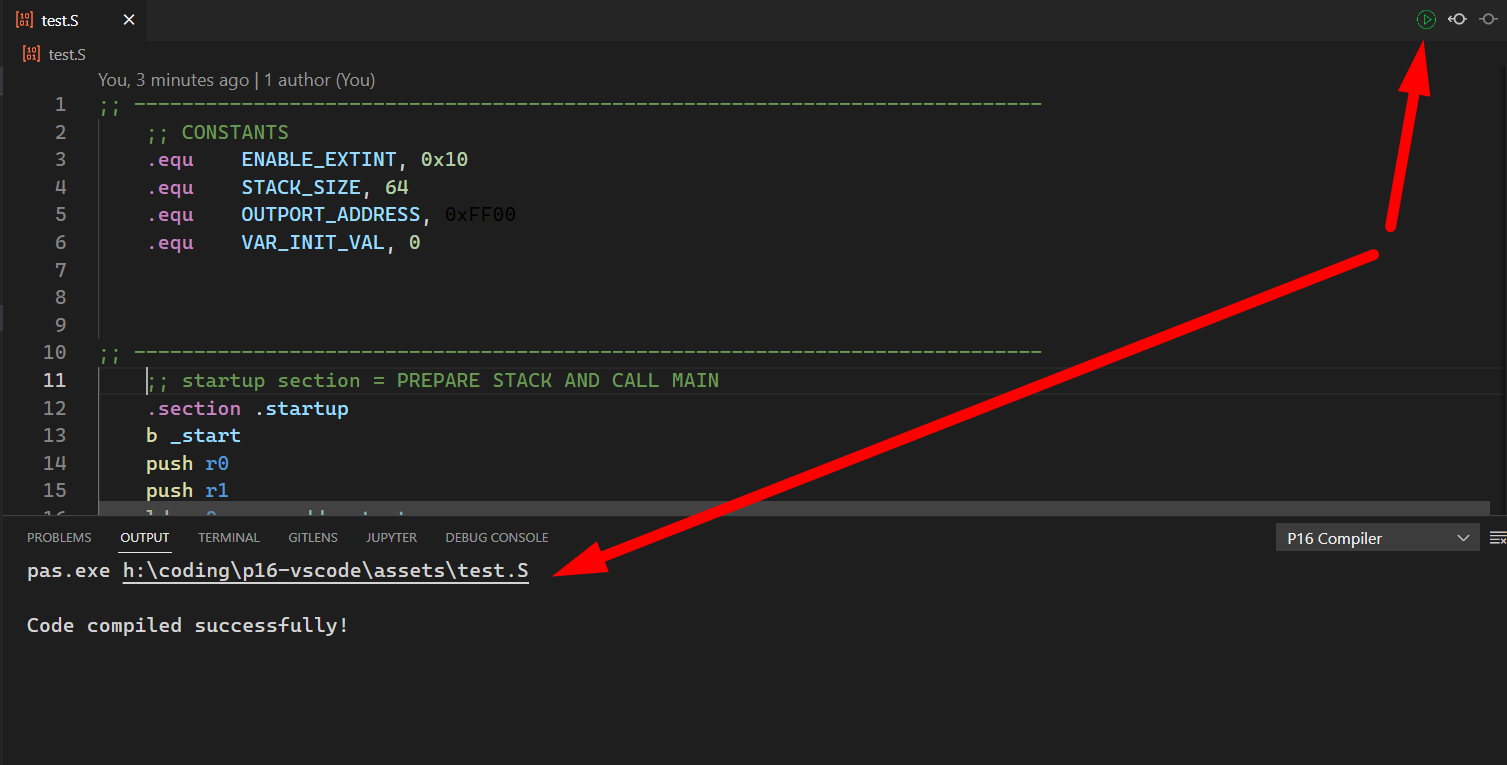Click the "push r0" instruction
This screenshot has height=765, width=1507.
coord(187,463)
